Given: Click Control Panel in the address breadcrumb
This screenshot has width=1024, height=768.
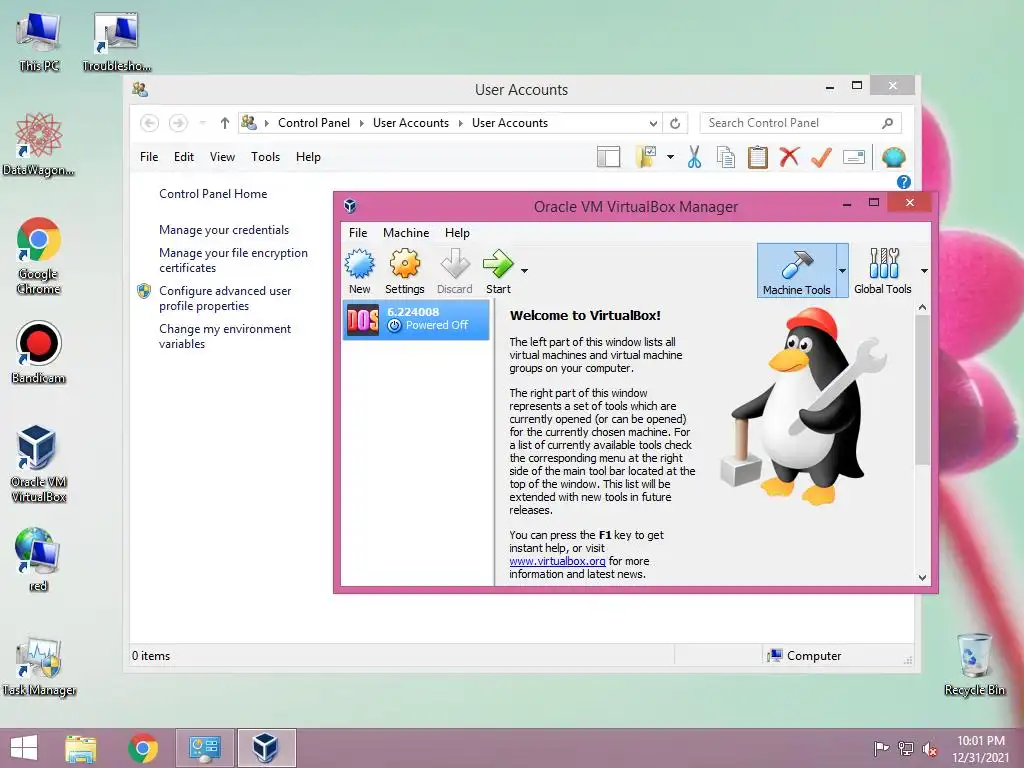Looking at the screenshot, I should (313, 123).
